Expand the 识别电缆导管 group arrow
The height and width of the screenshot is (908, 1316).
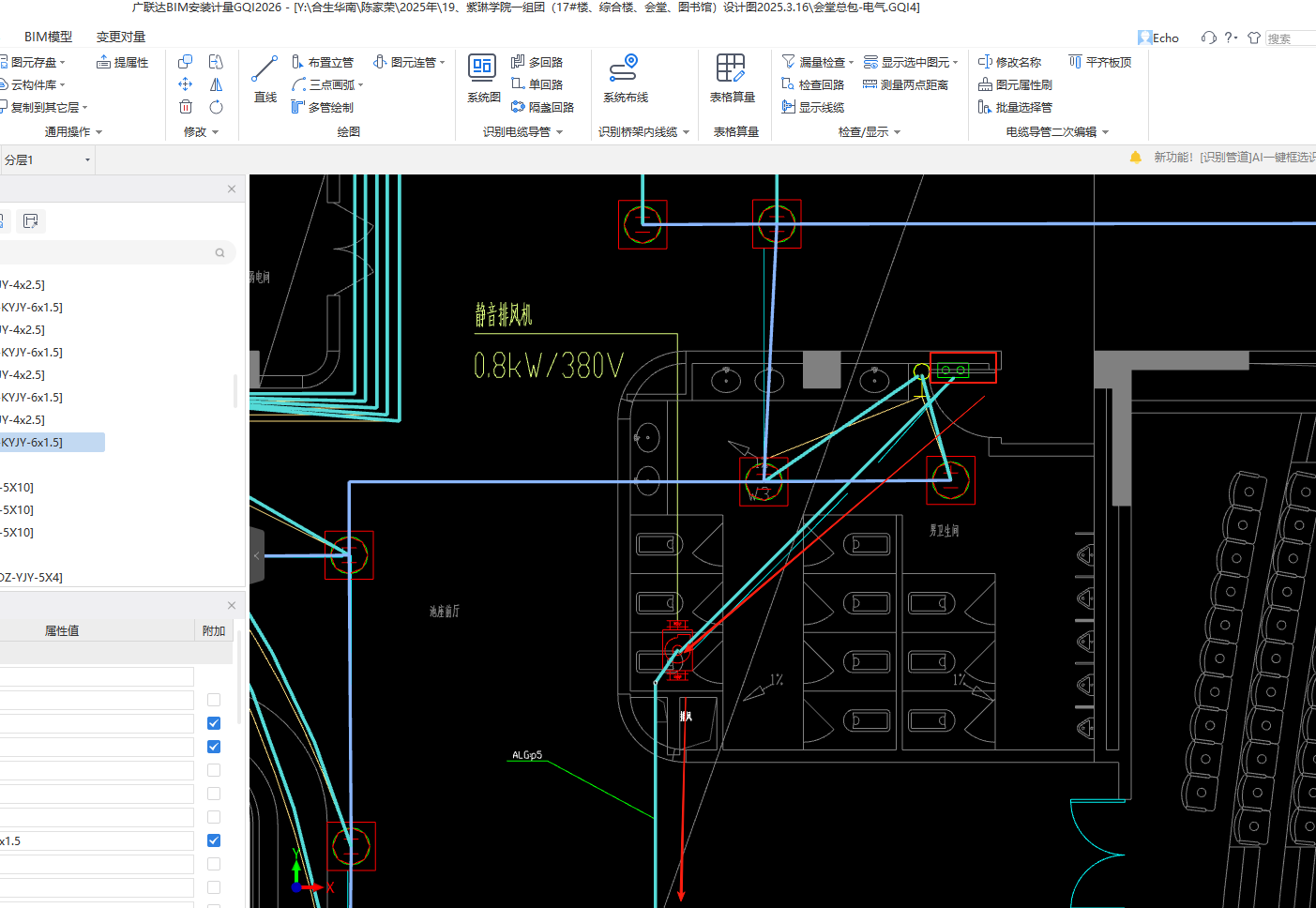pos(560,132)
